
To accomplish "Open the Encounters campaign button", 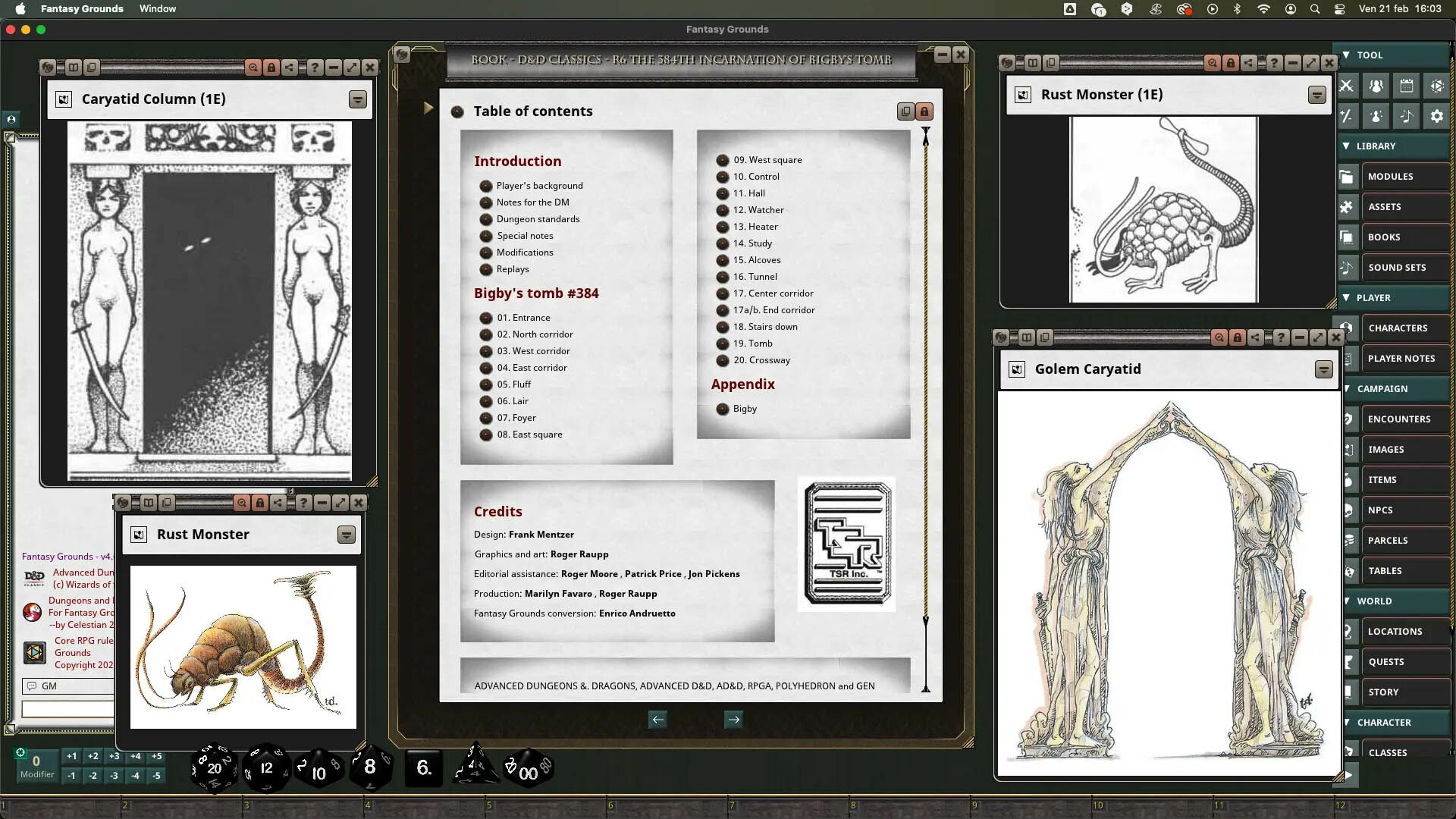I will pyautogui.click(x=1399, y=419).
